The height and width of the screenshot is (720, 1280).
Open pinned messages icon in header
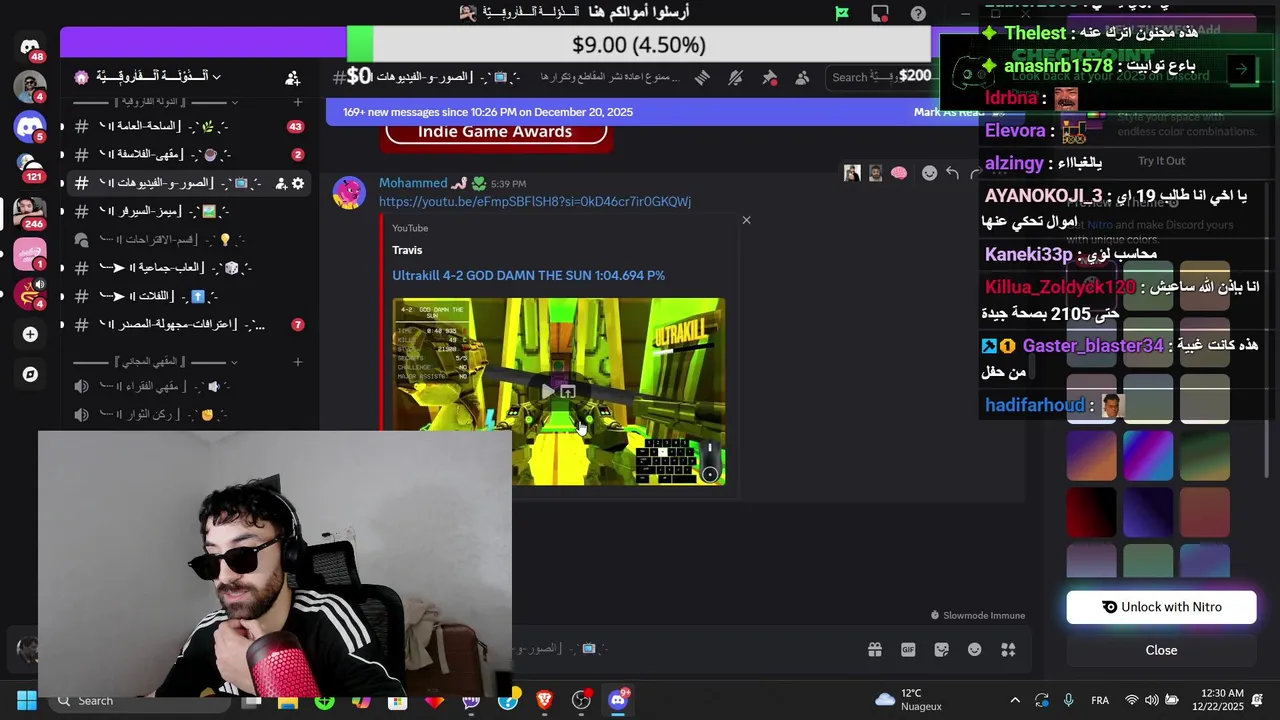click(769, 77)
